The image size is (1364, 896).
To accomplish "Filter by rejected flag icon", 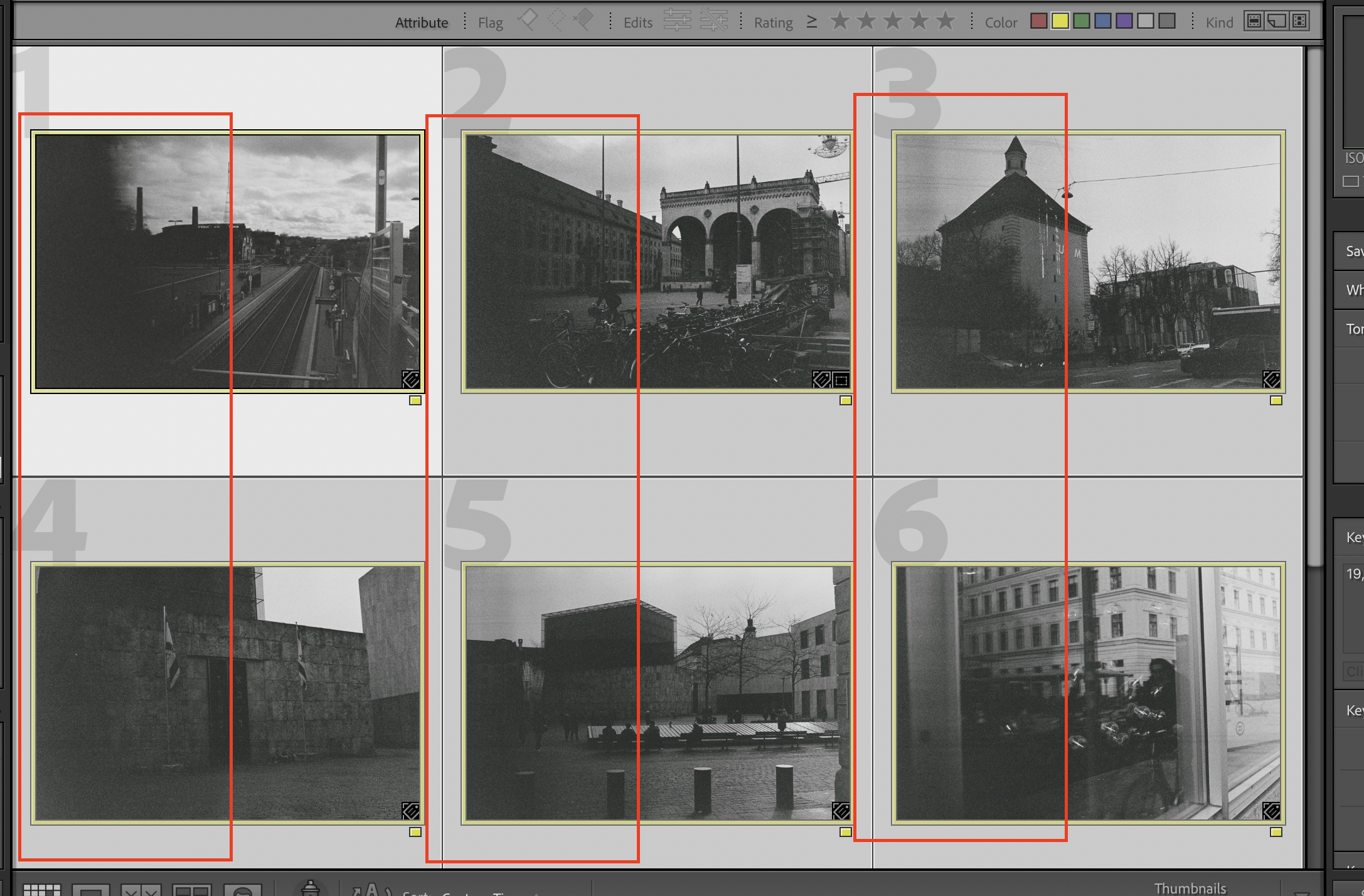I will (584, 20).
